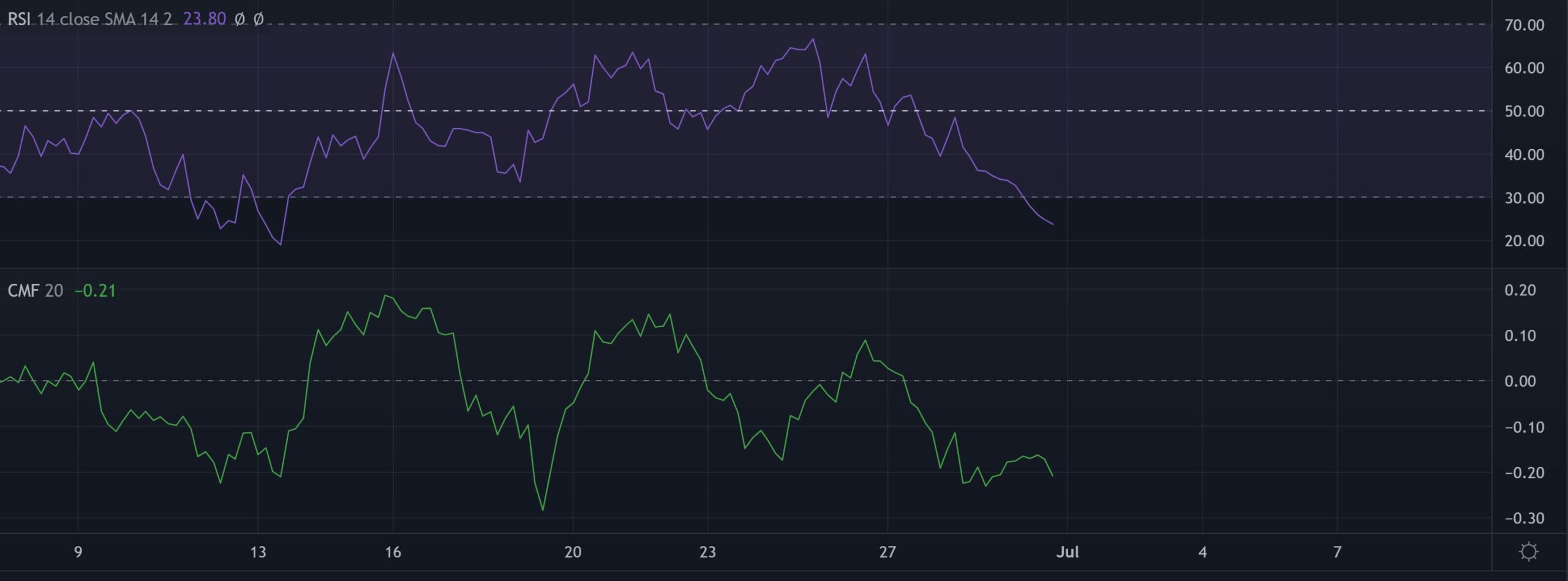
Task: Click the 50.00 label on RSI scale
Action: point(1524,112)
